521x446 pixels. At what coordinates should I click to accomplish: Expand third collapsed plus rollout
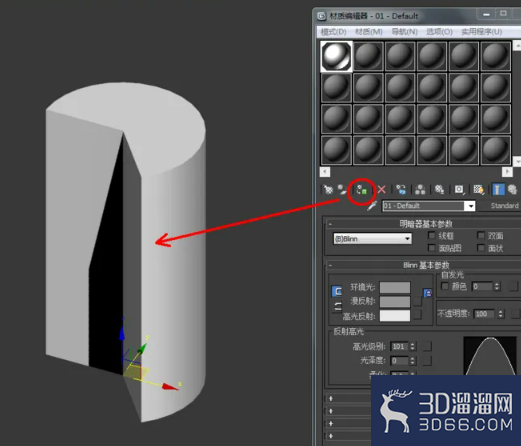(x=331, y=423)
